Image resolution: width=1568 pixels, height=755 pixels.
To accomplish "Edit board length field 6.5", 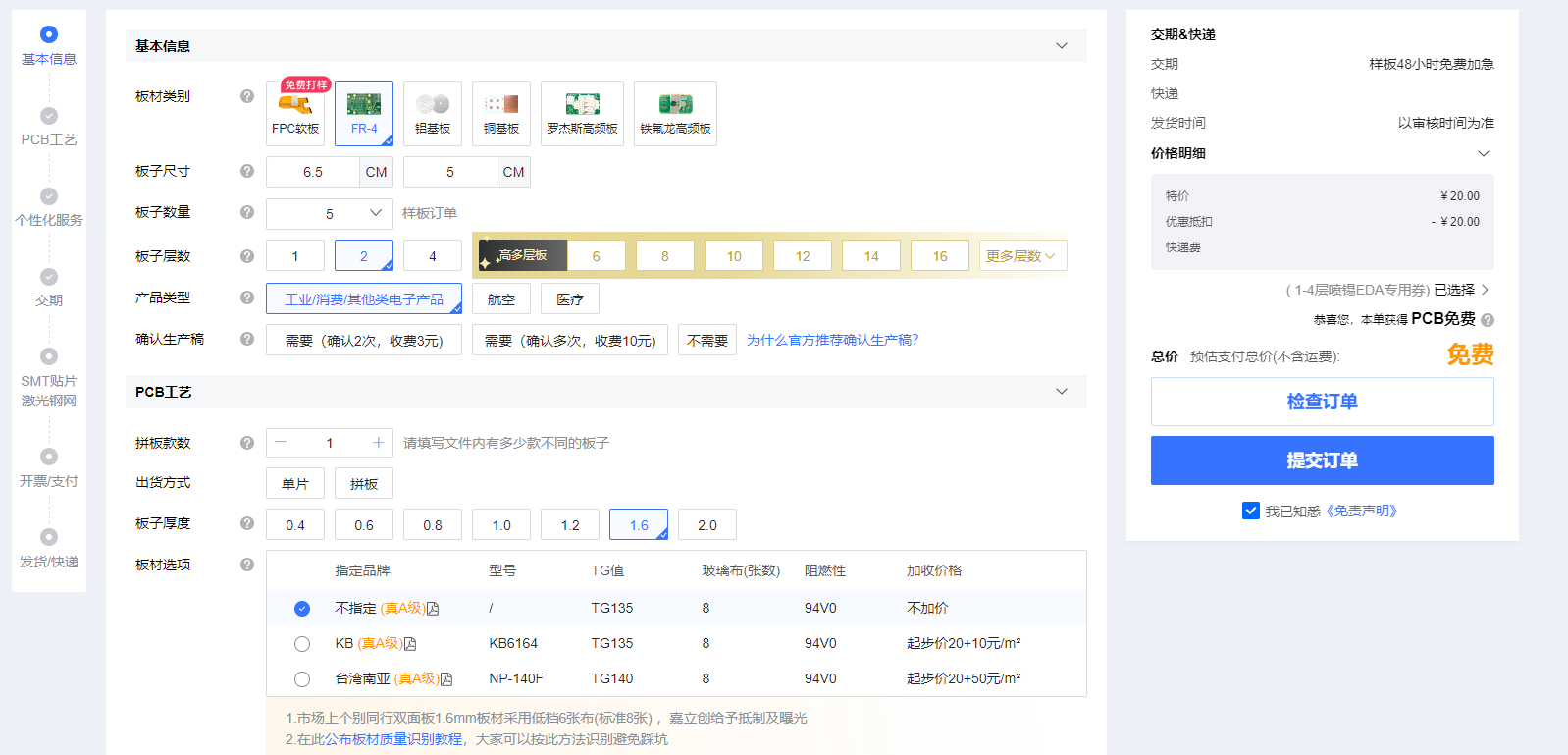I will pos(313,172).
